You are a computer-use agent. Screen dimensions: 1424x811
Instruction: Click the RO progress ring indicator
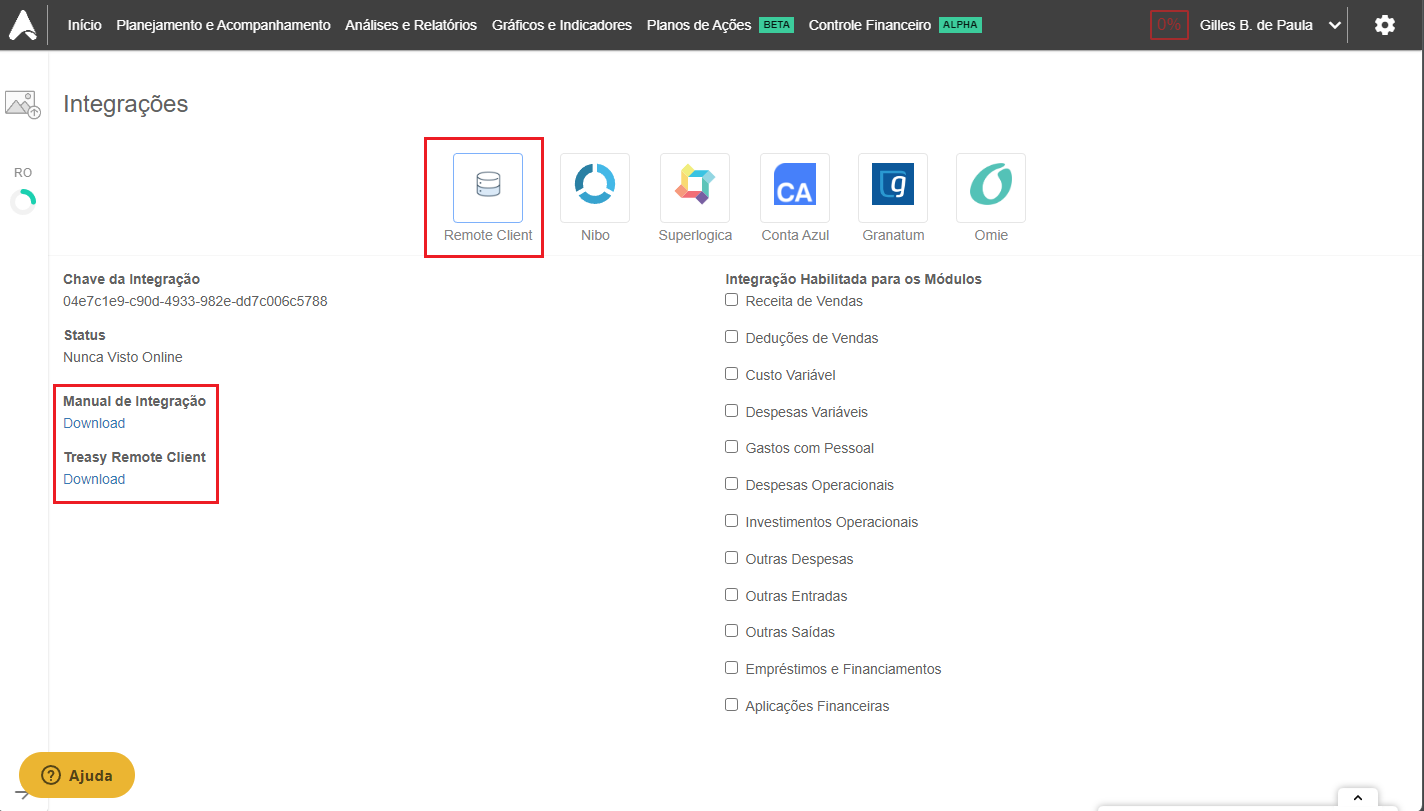coord(23,202)
